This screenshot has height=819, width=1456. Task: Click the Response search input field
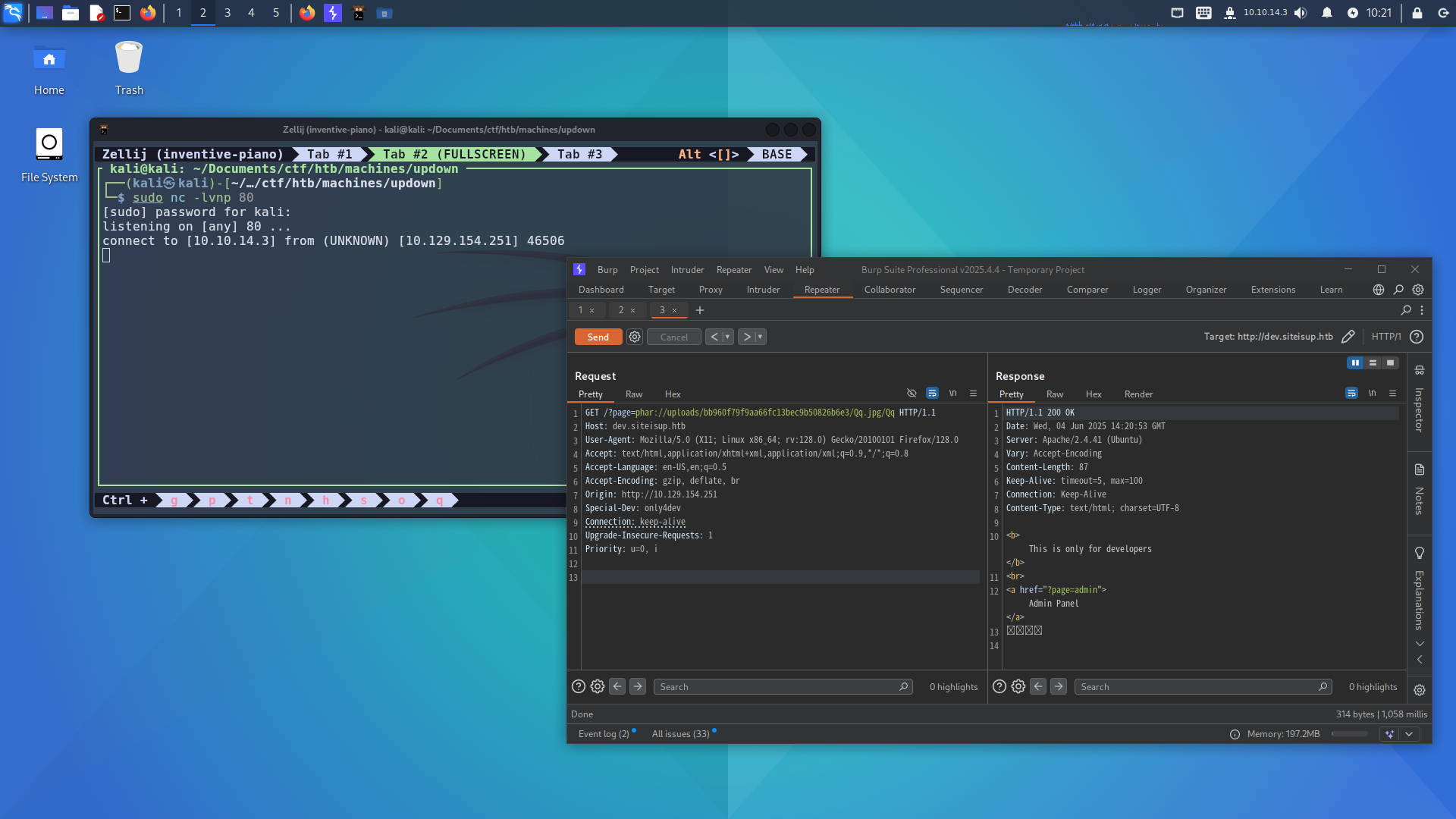point(1198,686)
